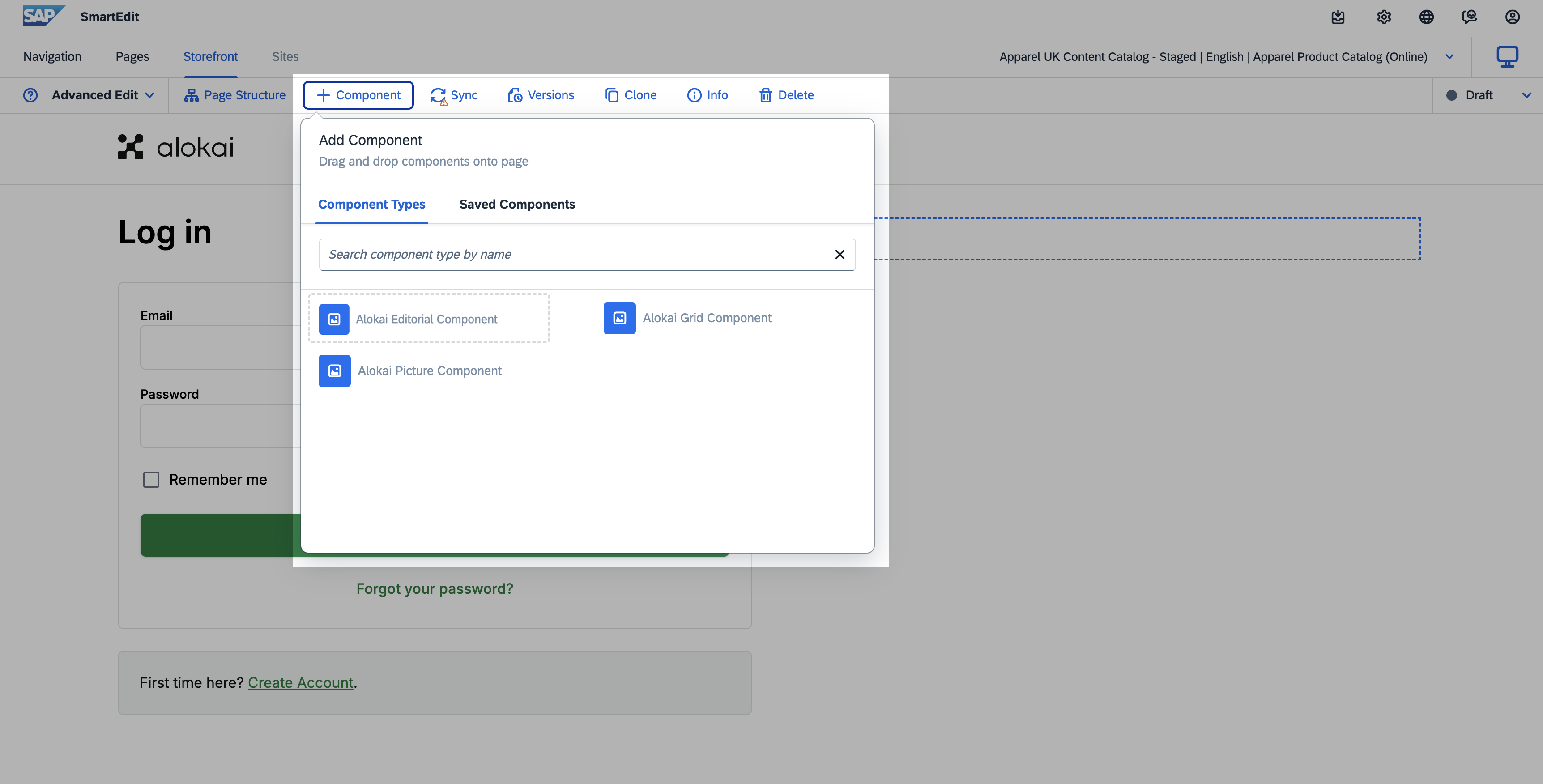The width and height of the screenshot is (1543, 784).
Task: Open page Info
Action: (708, 95)
